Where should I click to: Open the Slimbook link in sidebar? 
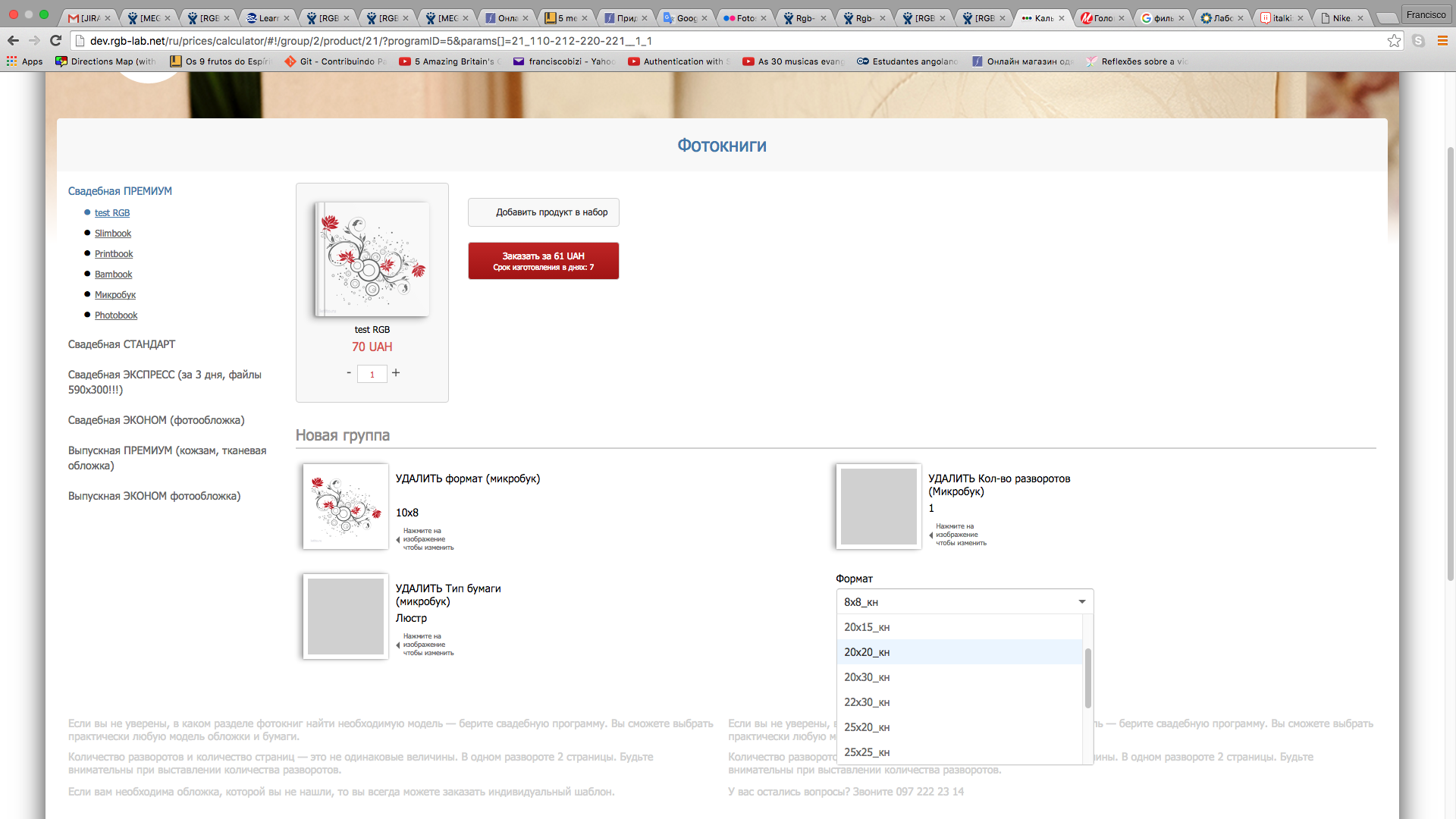[113, 234]
